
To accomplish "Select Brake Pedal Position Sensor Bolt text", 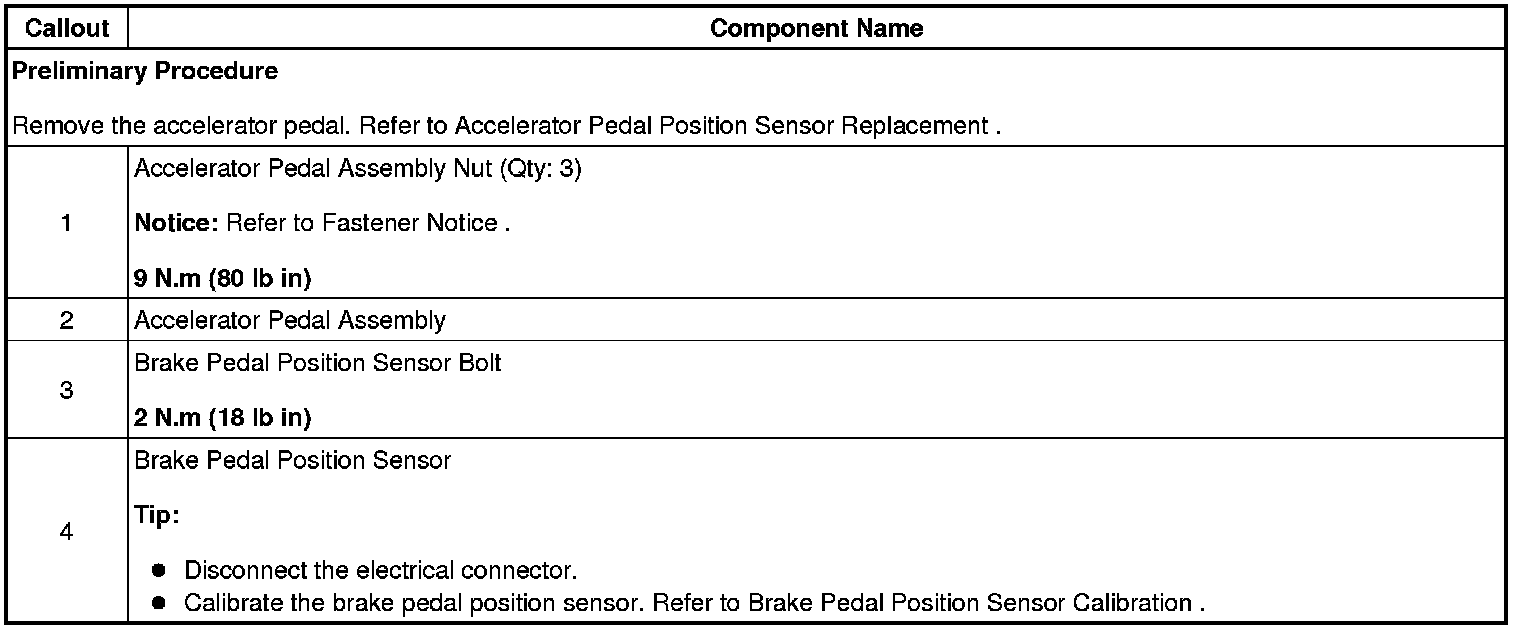I will (x=317, y=363).
